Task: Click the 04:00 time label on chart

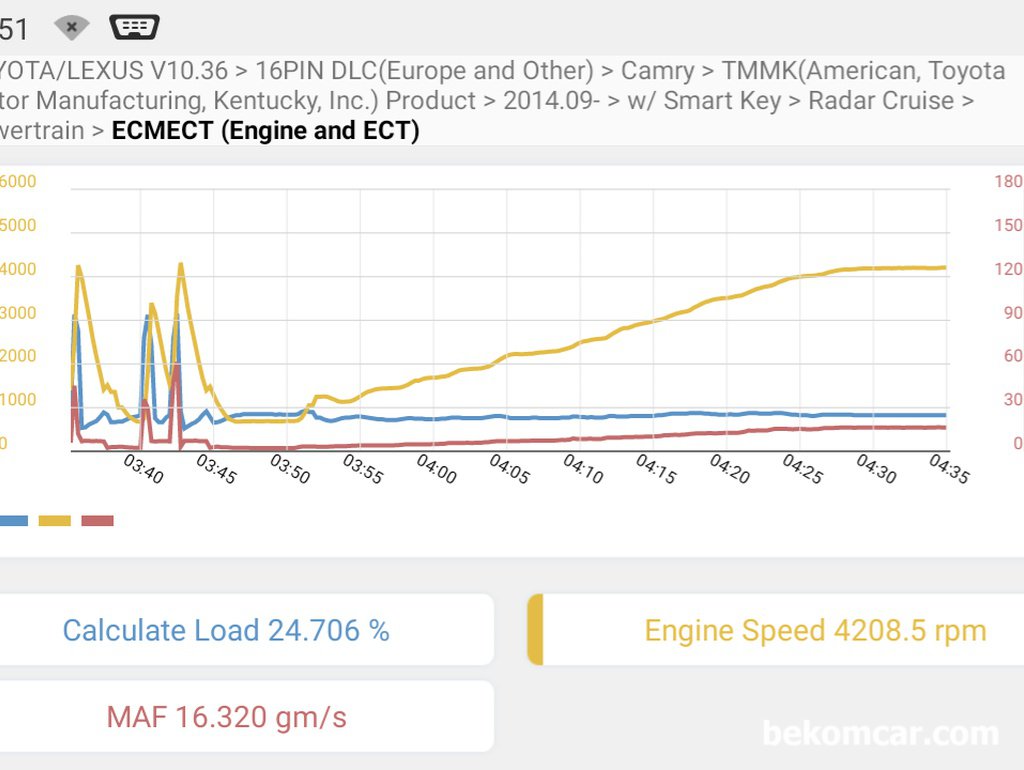Action: pyautogui.click(x=436, y=468)
